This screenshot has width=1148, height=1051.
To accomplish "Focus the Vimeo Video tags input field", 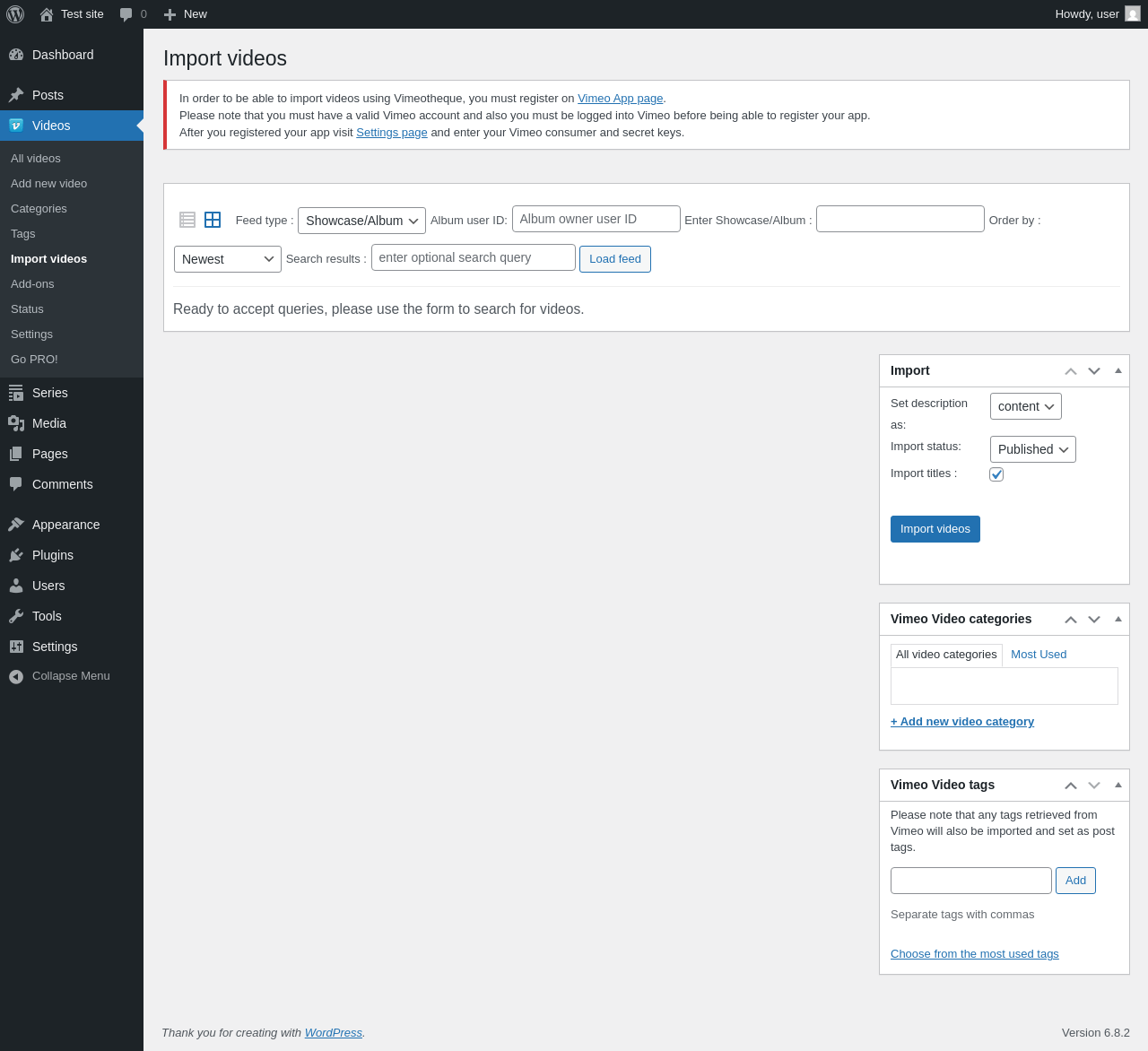I will [971, 881].
